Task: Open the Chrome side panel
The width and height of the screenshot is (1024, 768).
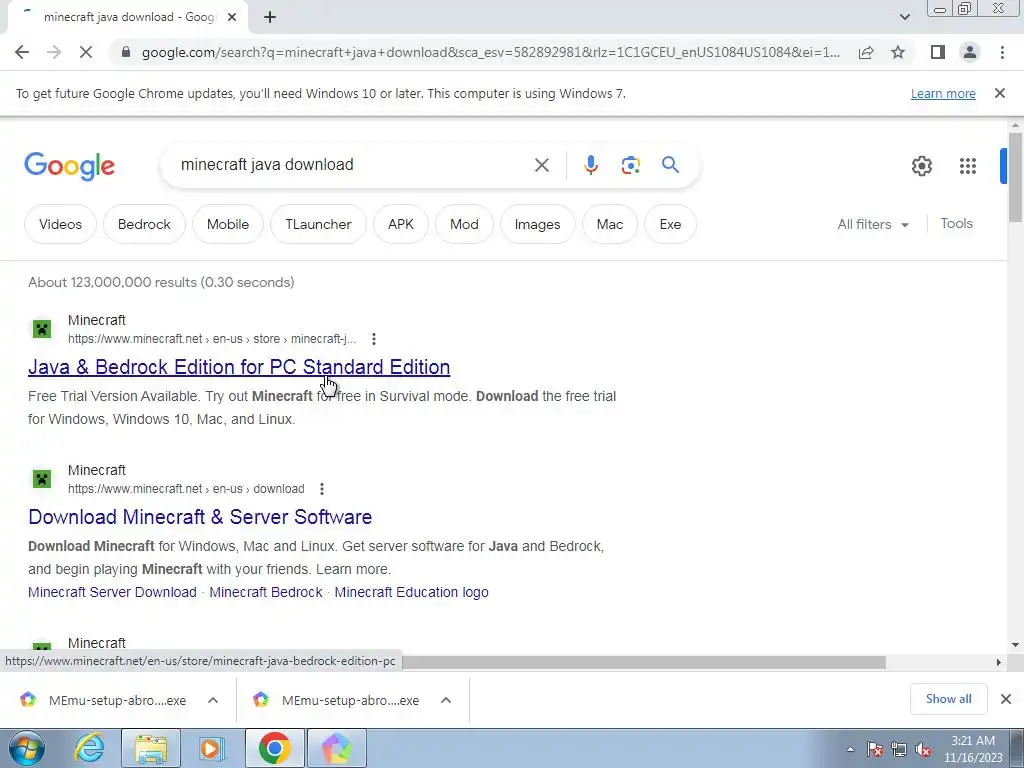Action: pos(938,52)
